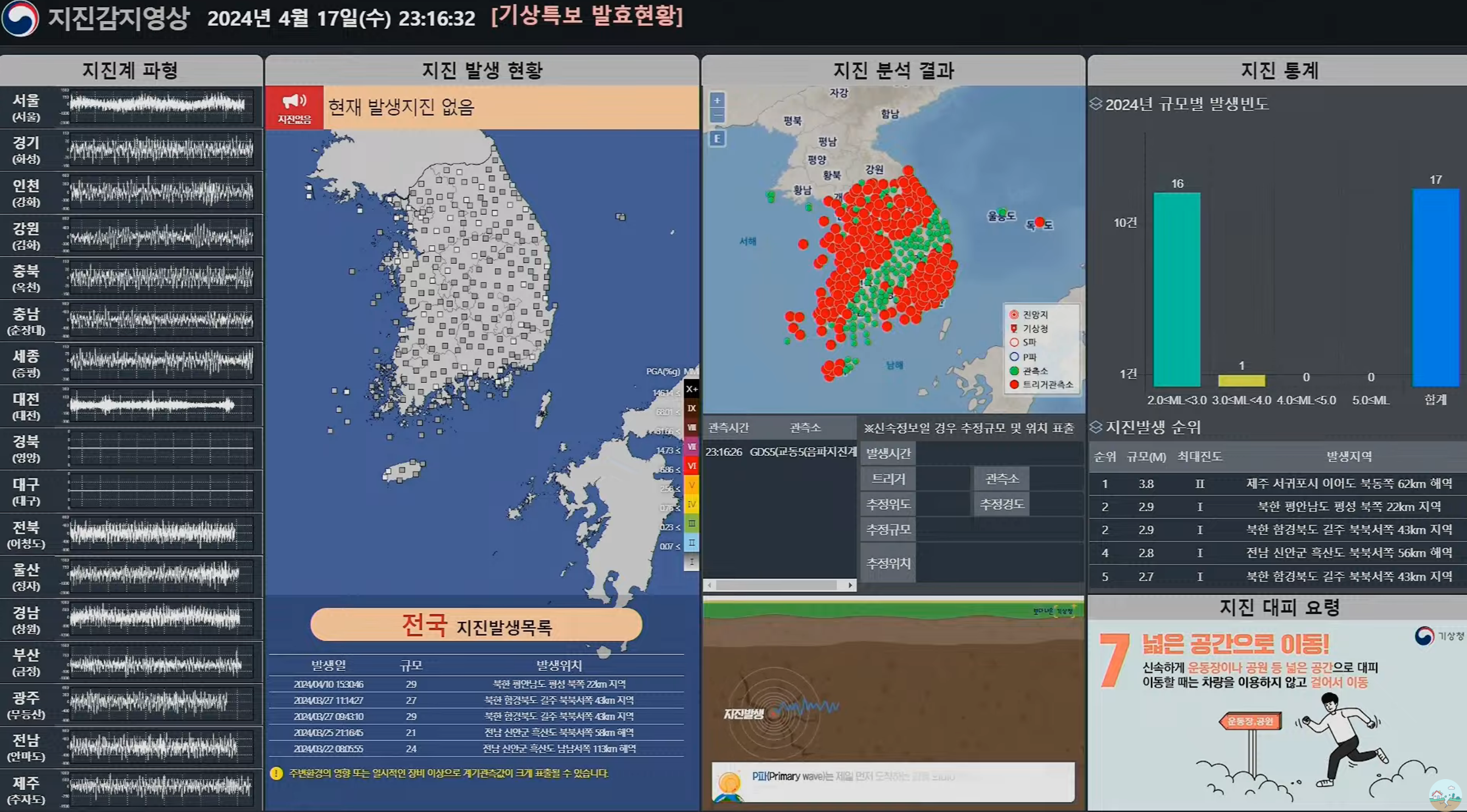Image resolution: width=1467 pixels, height=812 pixels.
Task: Toggle the 트리거관측소 red legend marker
Action: point(1014,385)
